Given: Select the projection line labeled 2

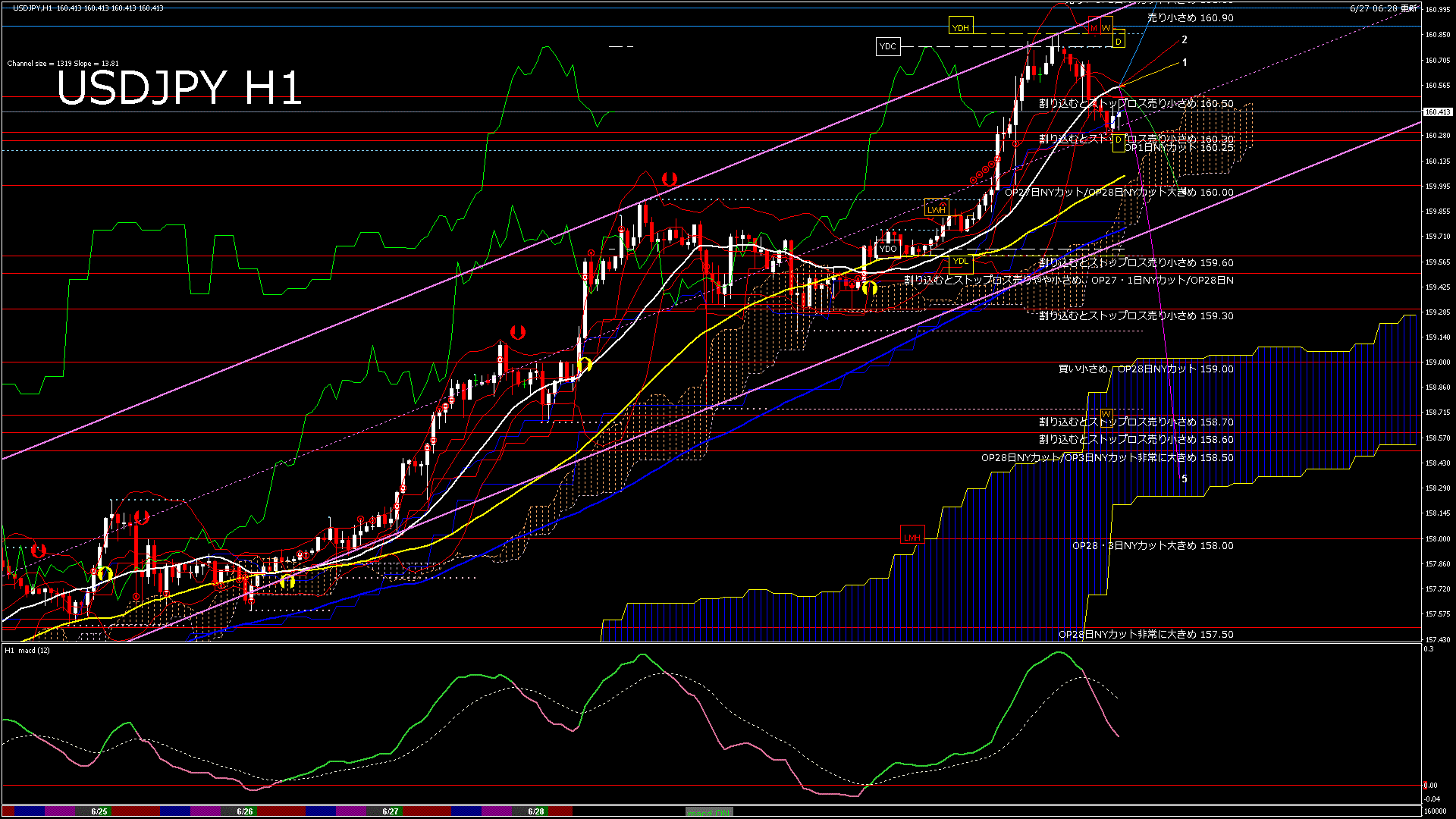Looking at the screenshot, I should pyautogui.click(x=1184, y=40).
